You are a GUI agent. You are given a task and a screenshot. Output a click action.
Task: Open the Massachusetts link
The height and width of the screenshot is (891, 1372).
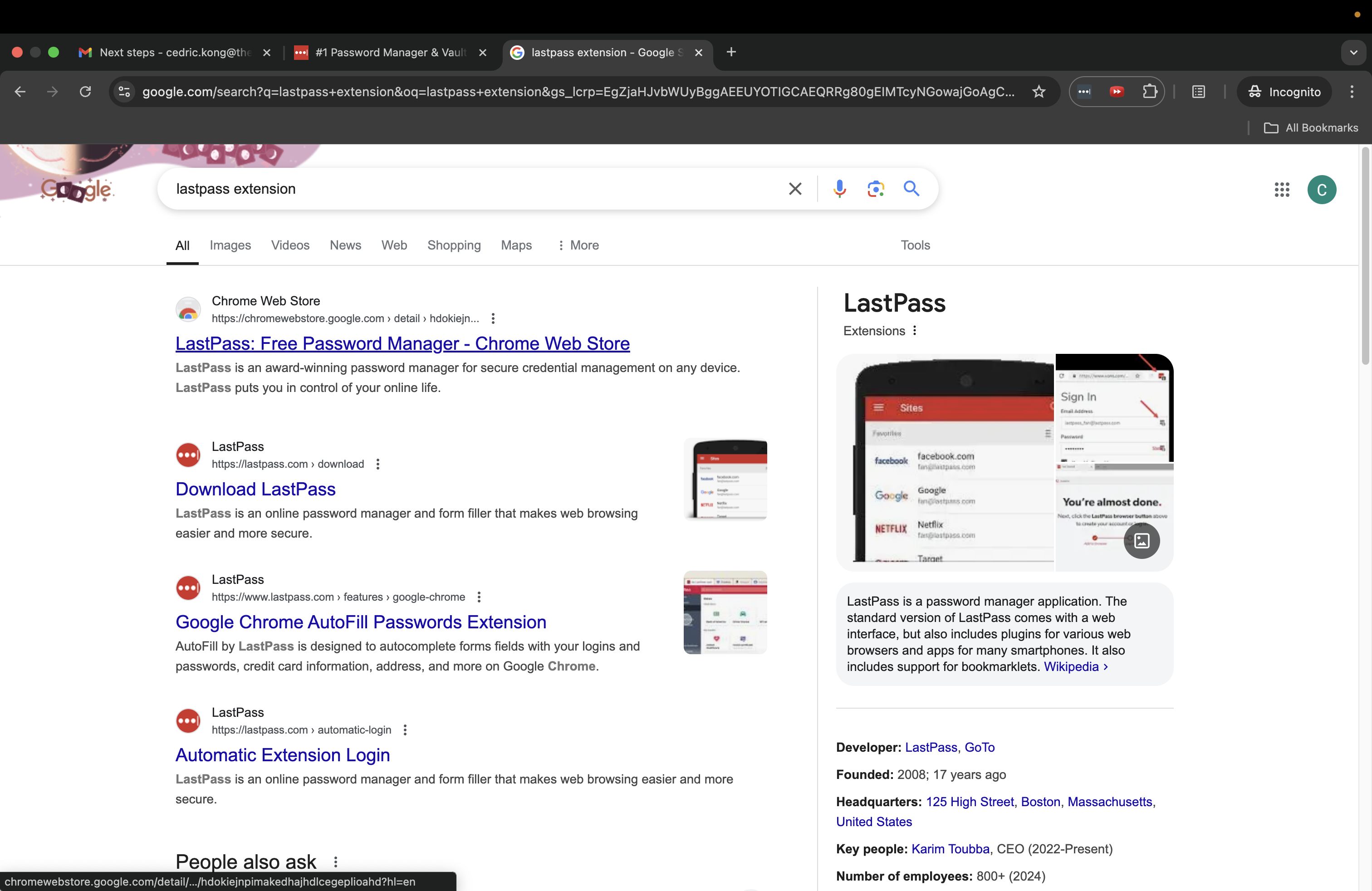[1110, 802]
